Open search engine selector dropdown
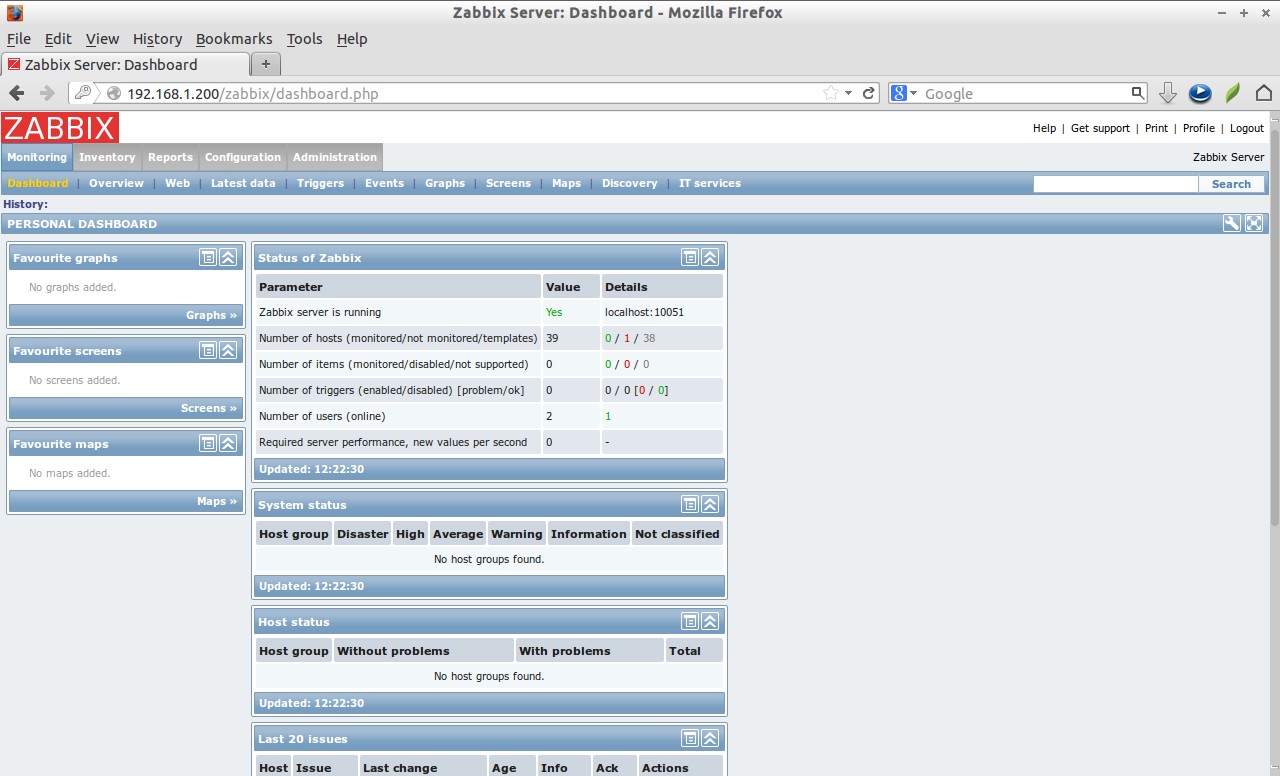 (905, 93)
